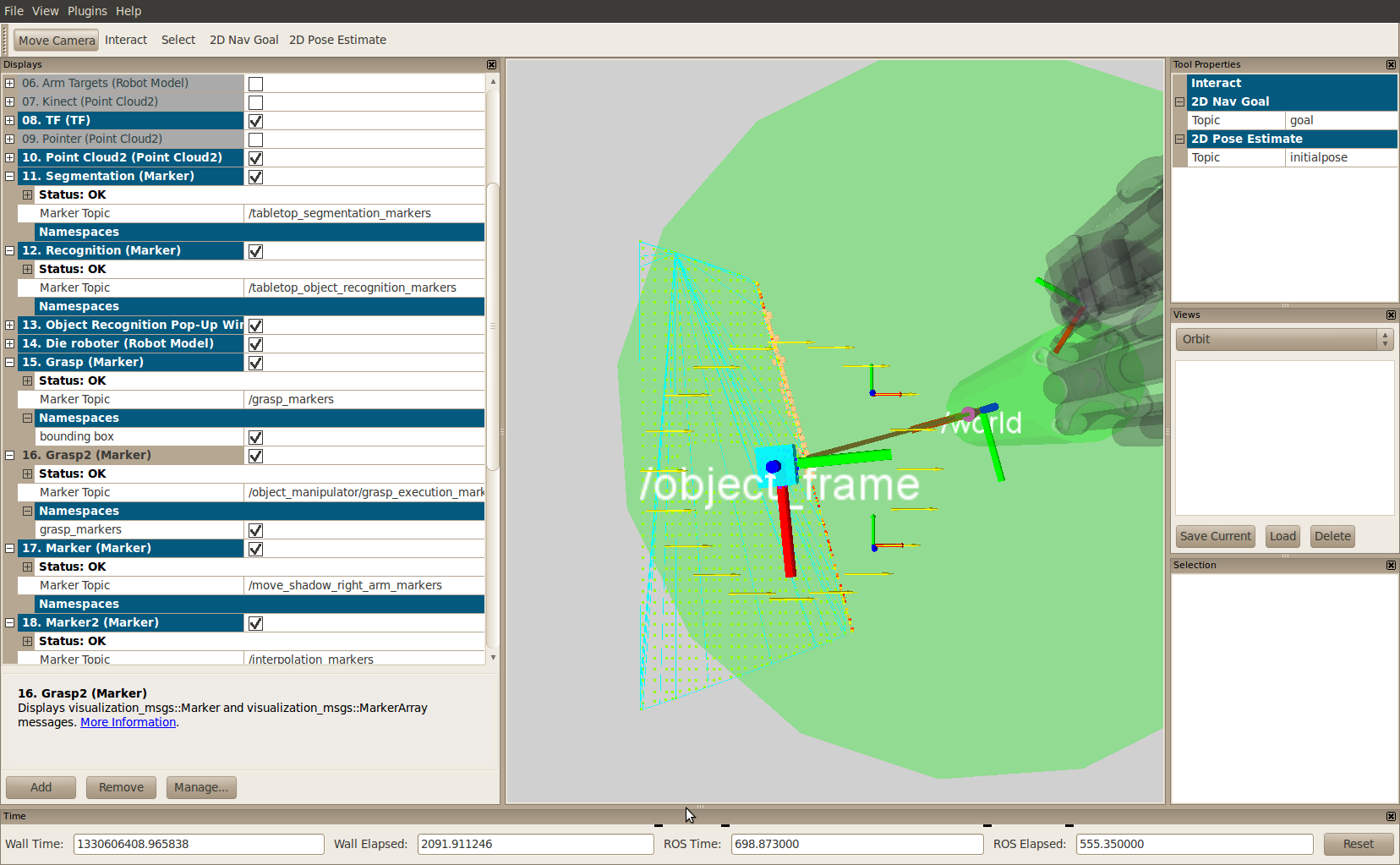
Task: Click Displays list scrollbar down arrow
Action: click(x=493, y=657)
